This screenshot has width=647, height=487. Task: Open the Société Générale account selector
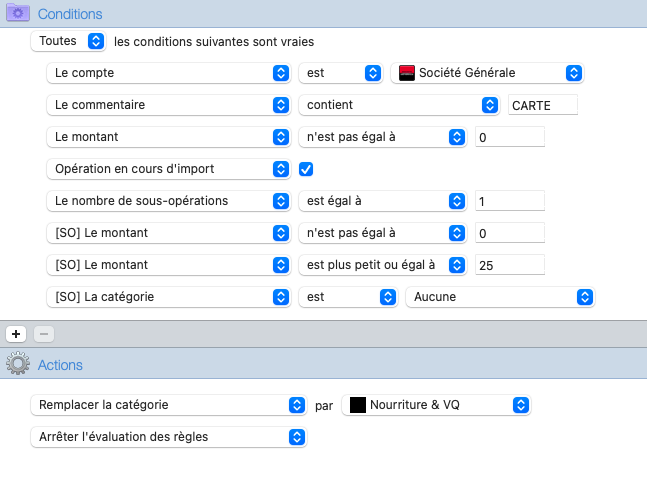(487, 73)
